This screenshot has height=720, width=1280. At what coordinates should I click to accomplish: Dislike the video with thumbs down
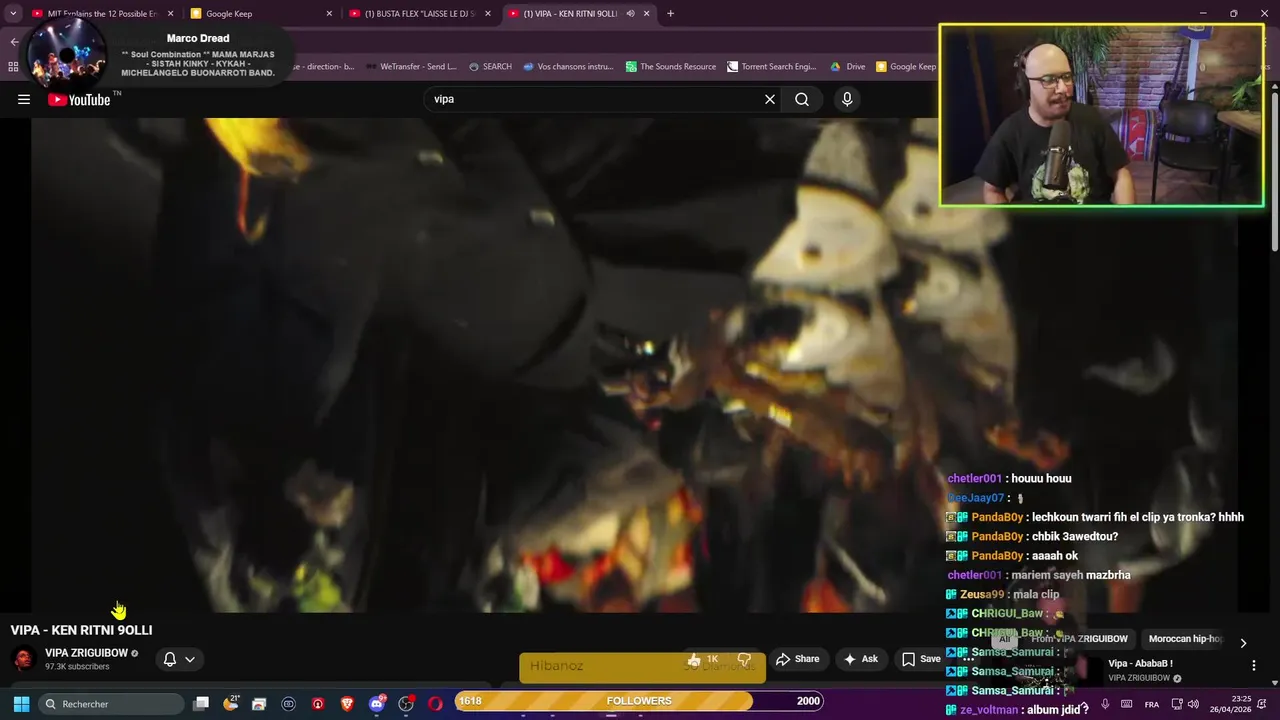click(x=744, y=659)
